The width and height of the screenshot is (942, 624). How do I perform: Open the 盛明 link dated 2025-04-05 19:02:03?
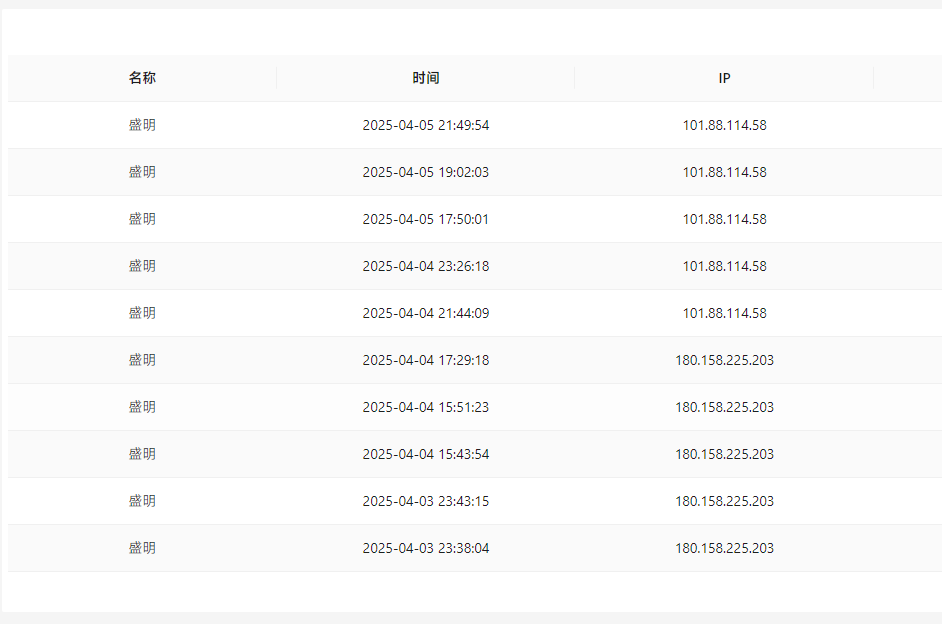[142, 172]
